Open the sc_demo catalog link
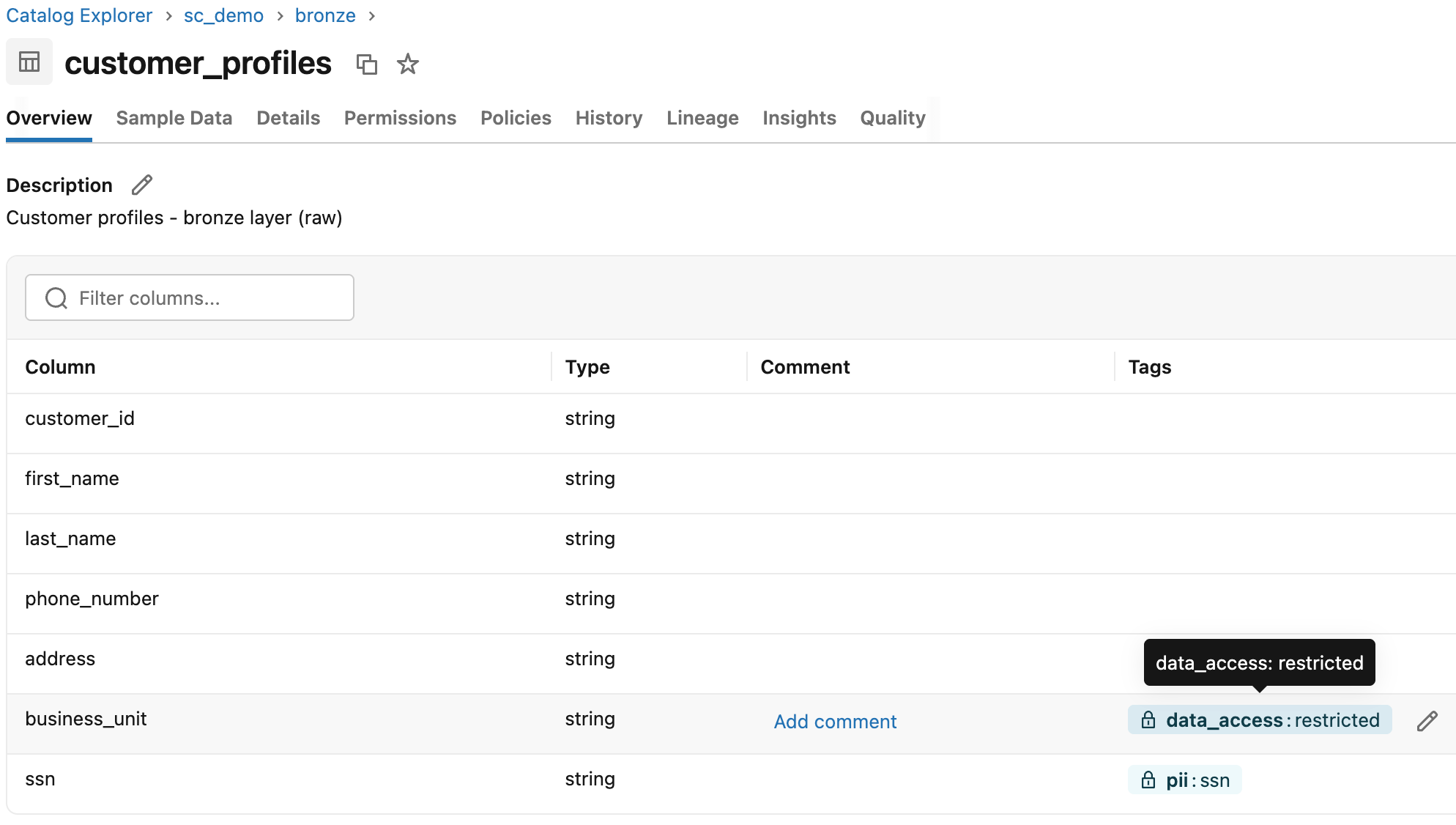 coord(223,15)
